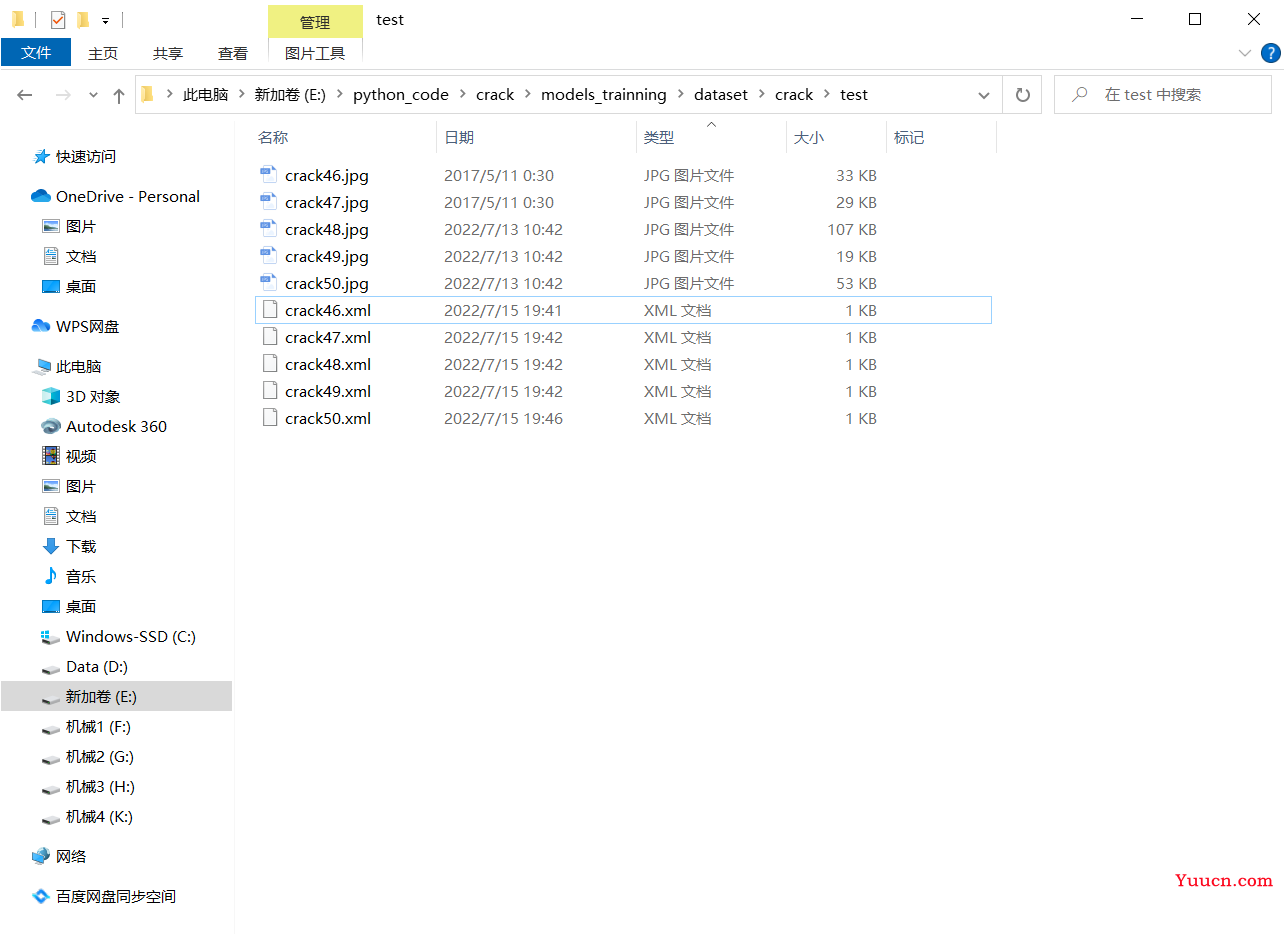Click the 百度网盘同步空间 icon
This screenshot has width=1285, height=935.
point(41,896)
